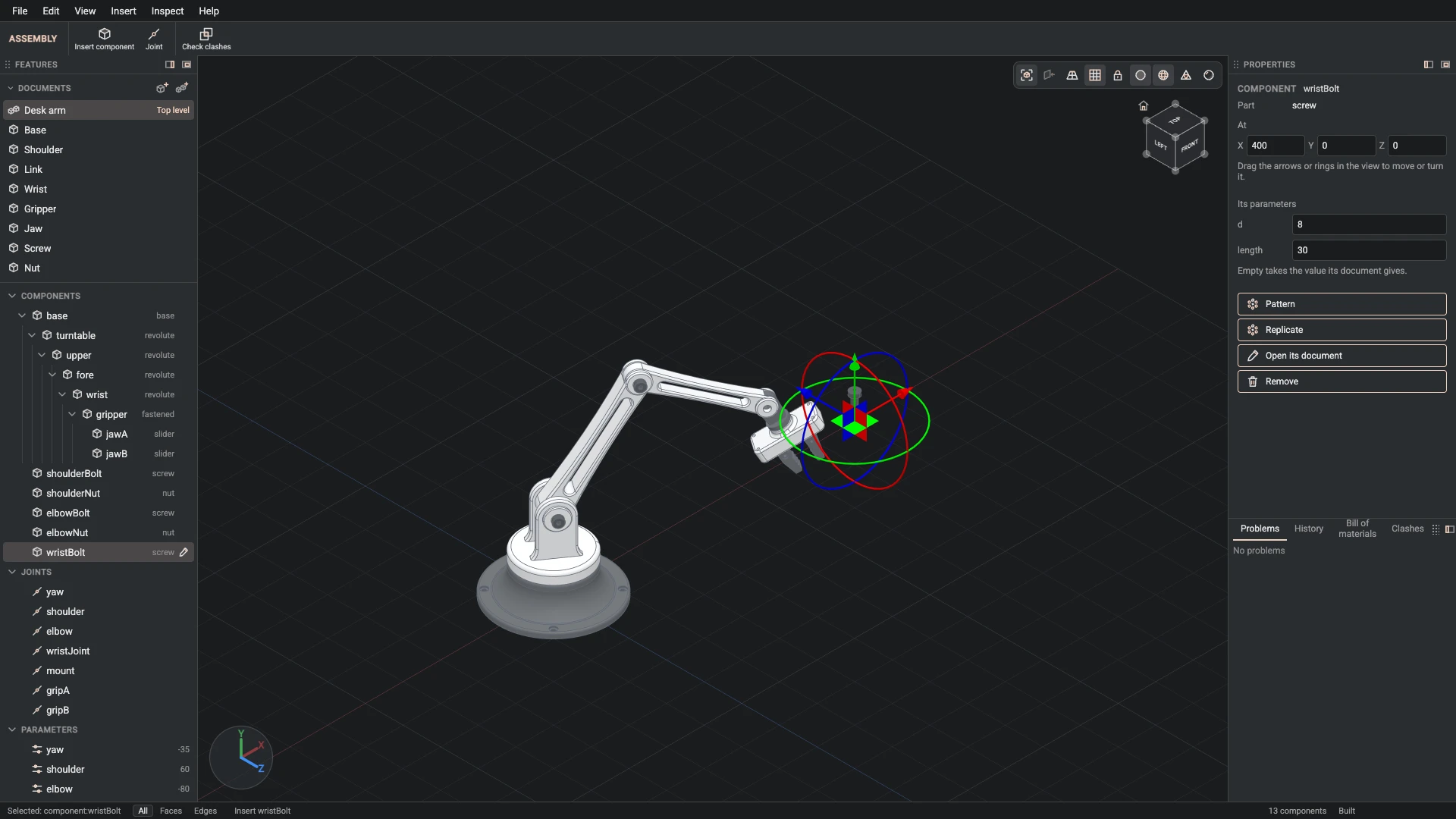Remove the wristBolt component
1456x819 pixels.
tap(1341, 381)
